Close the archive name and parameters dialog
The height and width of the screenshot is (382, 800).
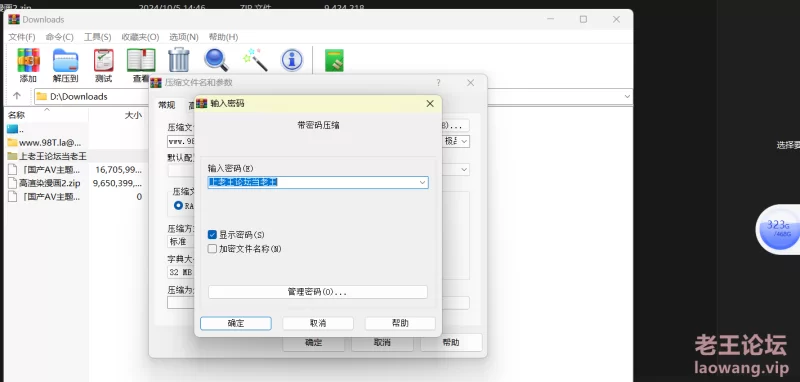[470, 83]
